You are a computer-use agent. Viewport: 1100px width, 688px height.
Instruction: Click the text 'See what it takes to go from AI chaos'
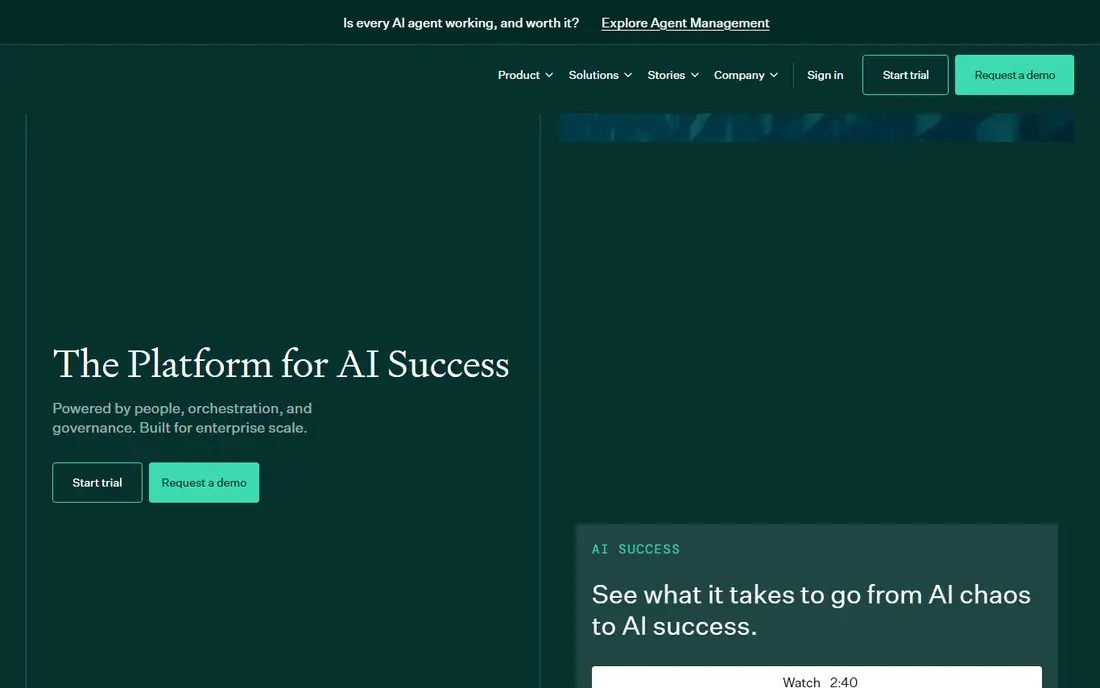point(811,595)
